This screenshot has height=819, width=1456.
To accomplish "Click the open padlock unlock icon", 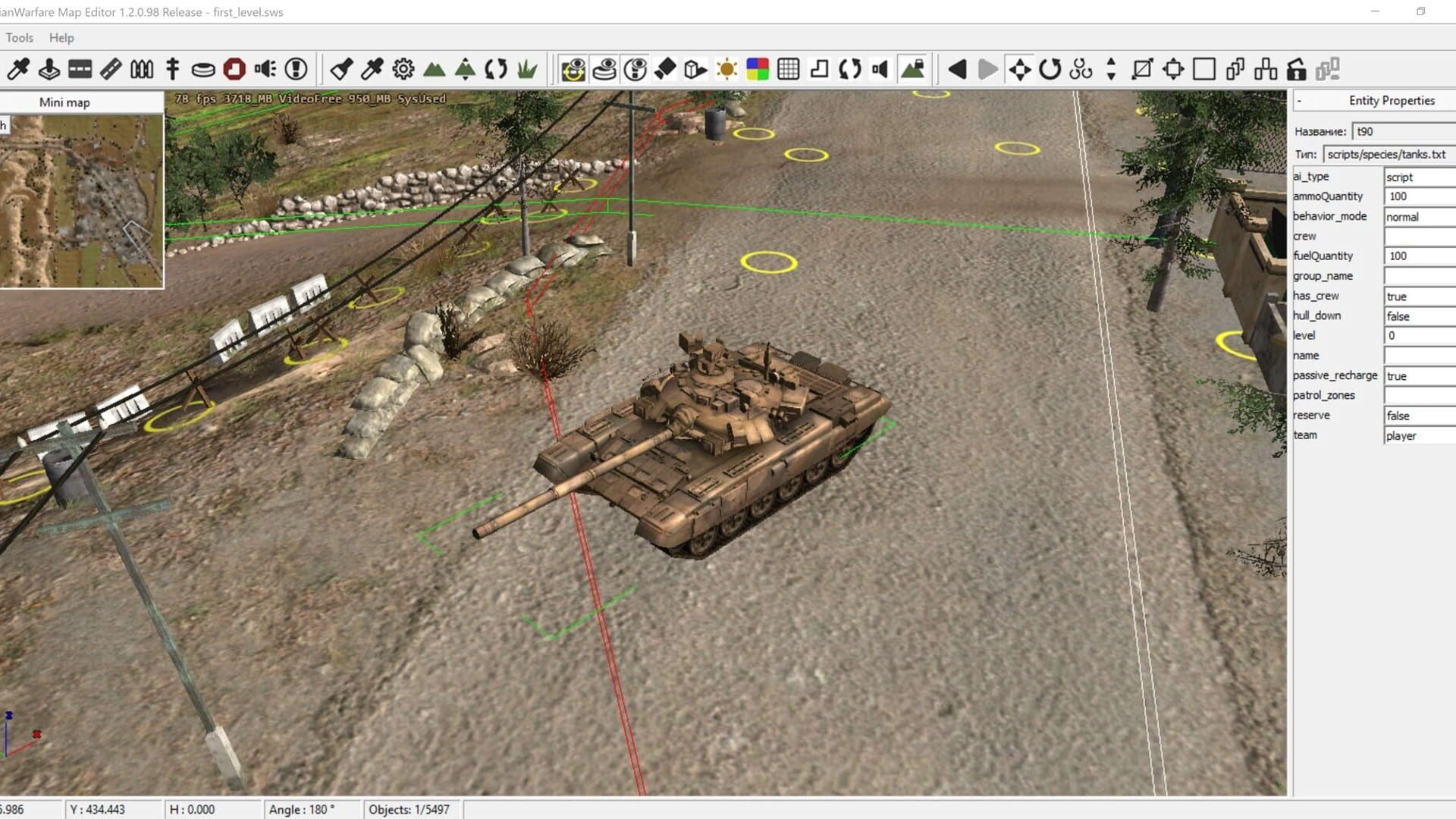I will (x=1297, y=69).
